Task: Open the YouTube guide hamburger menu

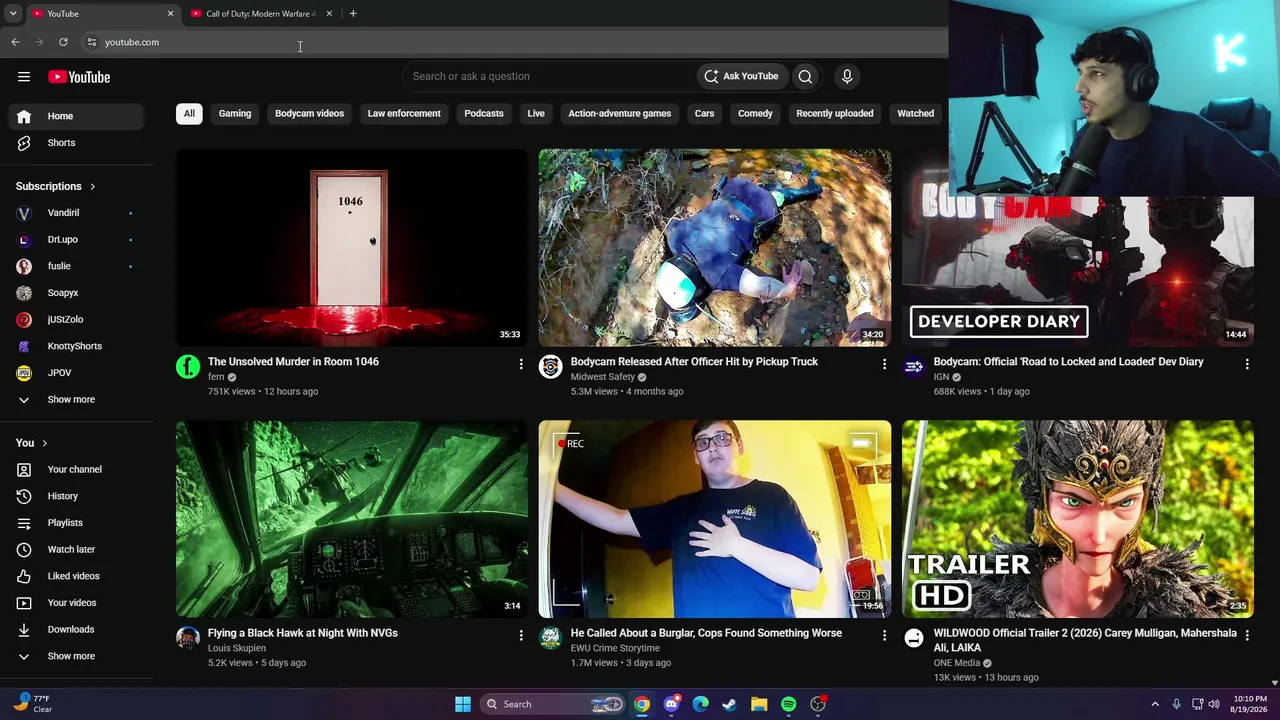Action: (x=24, y=77)
